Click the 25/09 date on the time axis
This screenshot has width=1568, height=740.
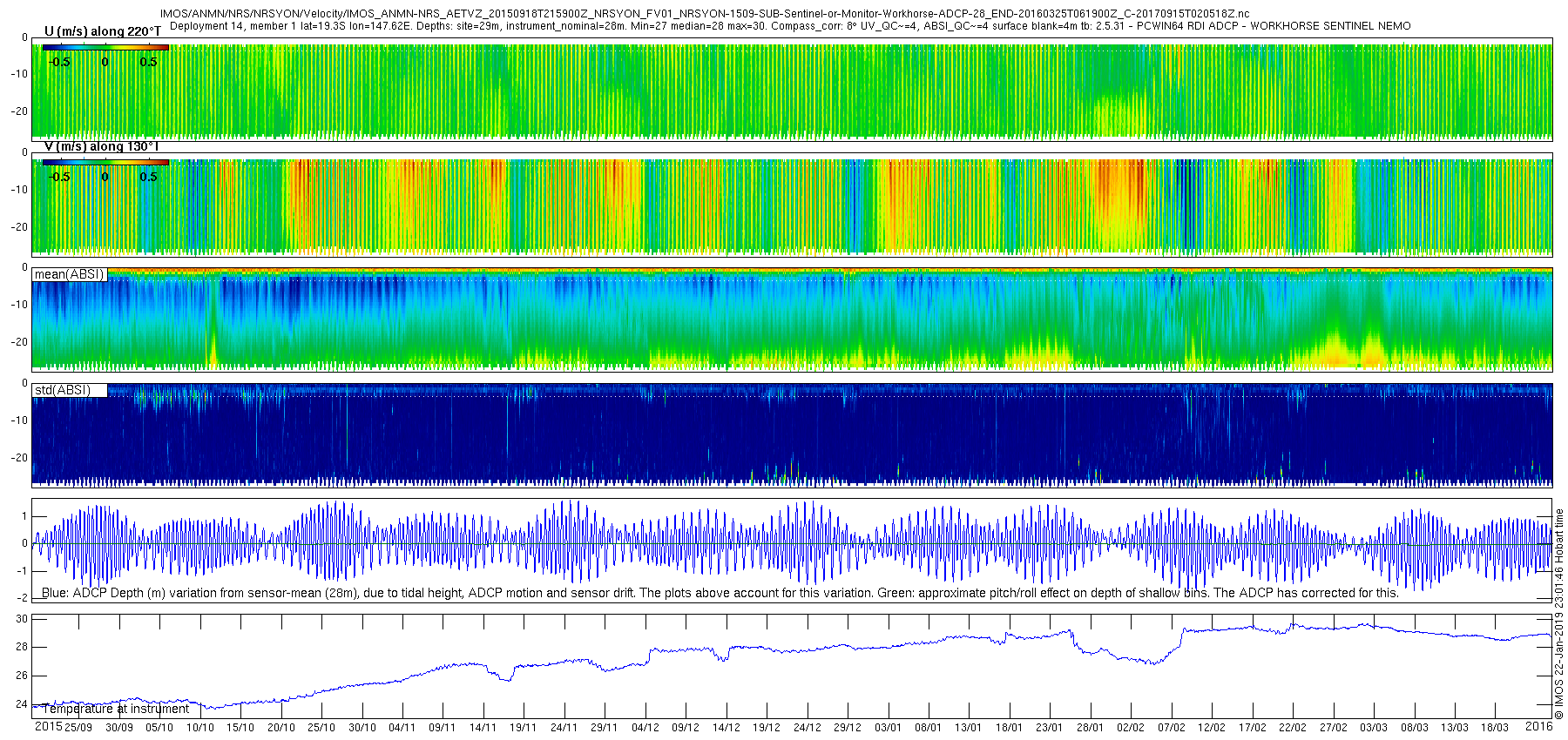point(78,728)
